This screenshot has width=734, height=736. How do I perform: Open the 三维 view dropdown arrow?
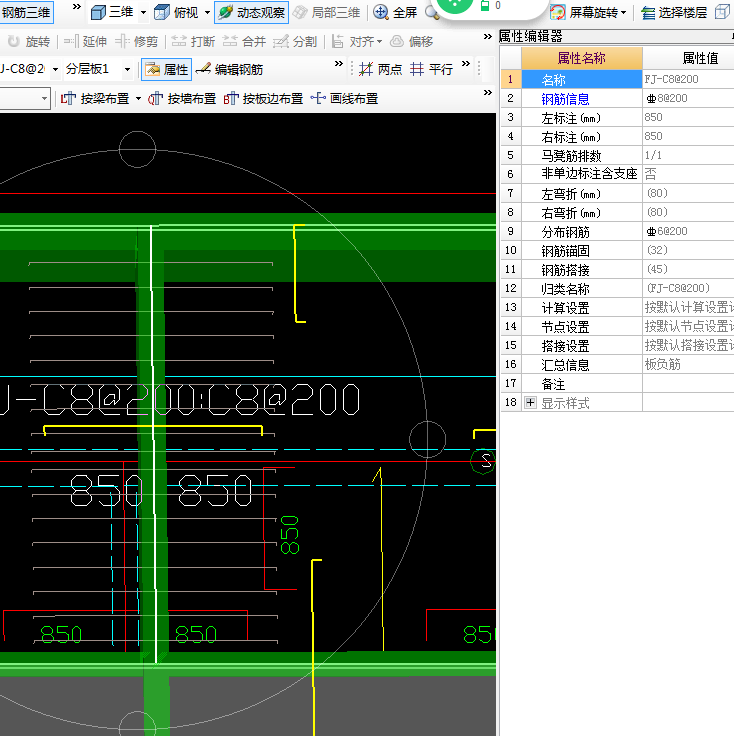(x=143, y=13)
